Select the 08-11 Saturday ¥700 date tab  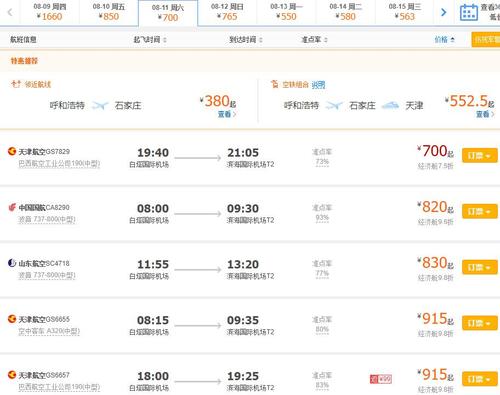168,13
